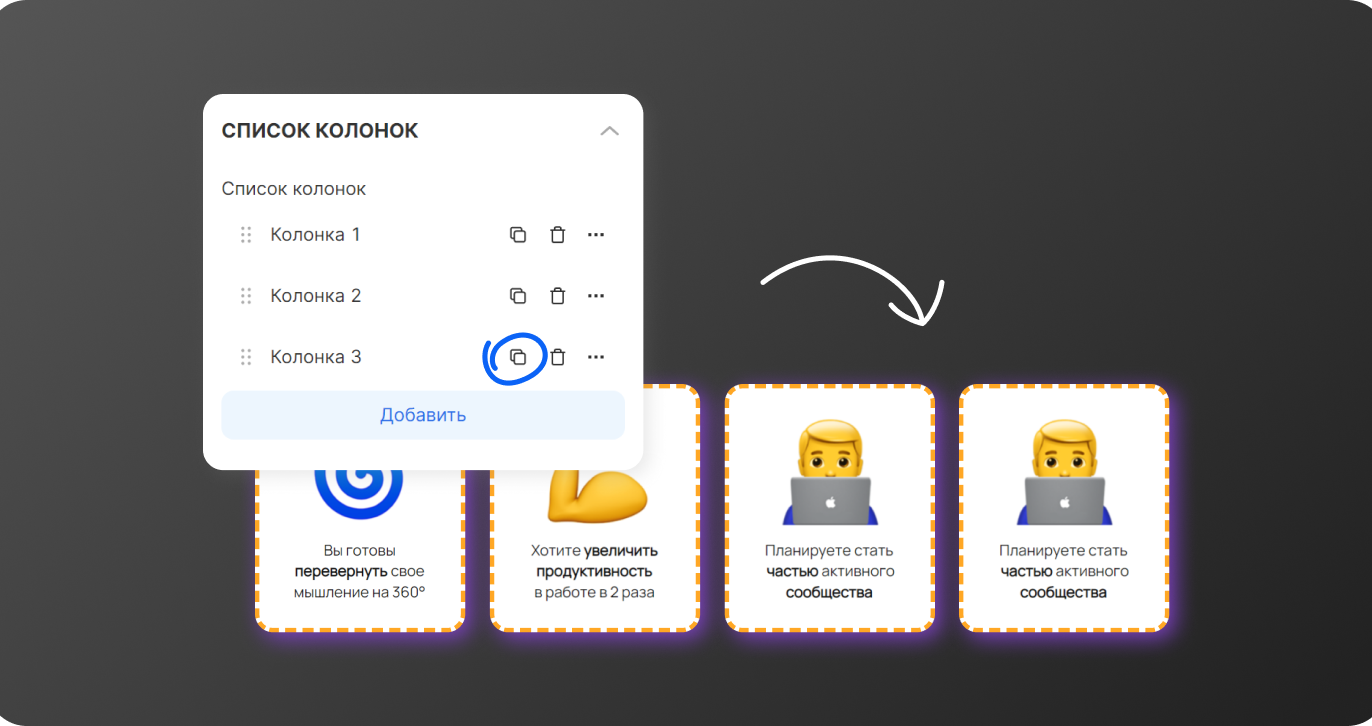Duplicate Колонка 2 with its copy icon

[x=518, y=296]
